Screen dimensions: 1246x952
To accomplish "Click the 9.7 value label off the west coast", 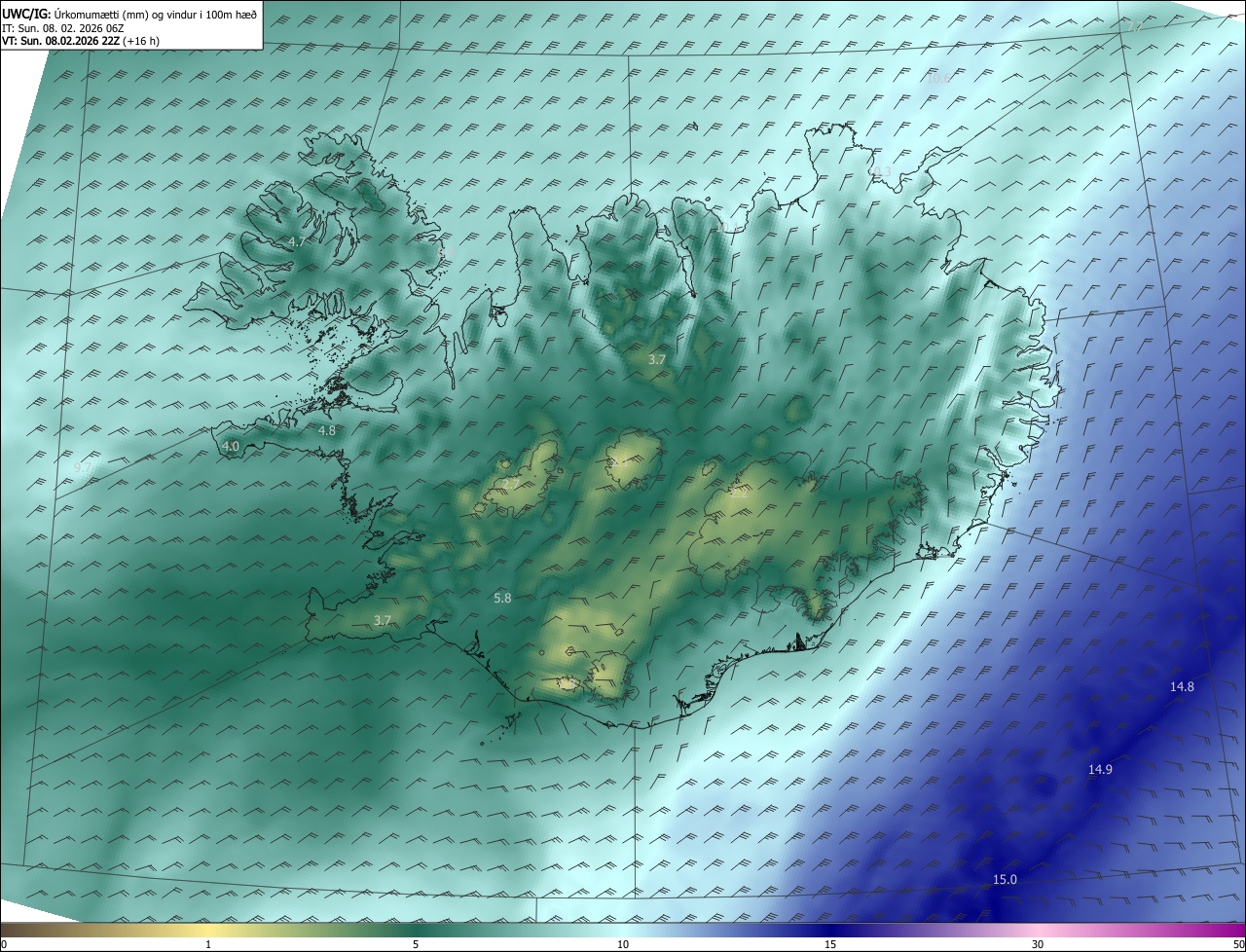I will pos(84,468).
